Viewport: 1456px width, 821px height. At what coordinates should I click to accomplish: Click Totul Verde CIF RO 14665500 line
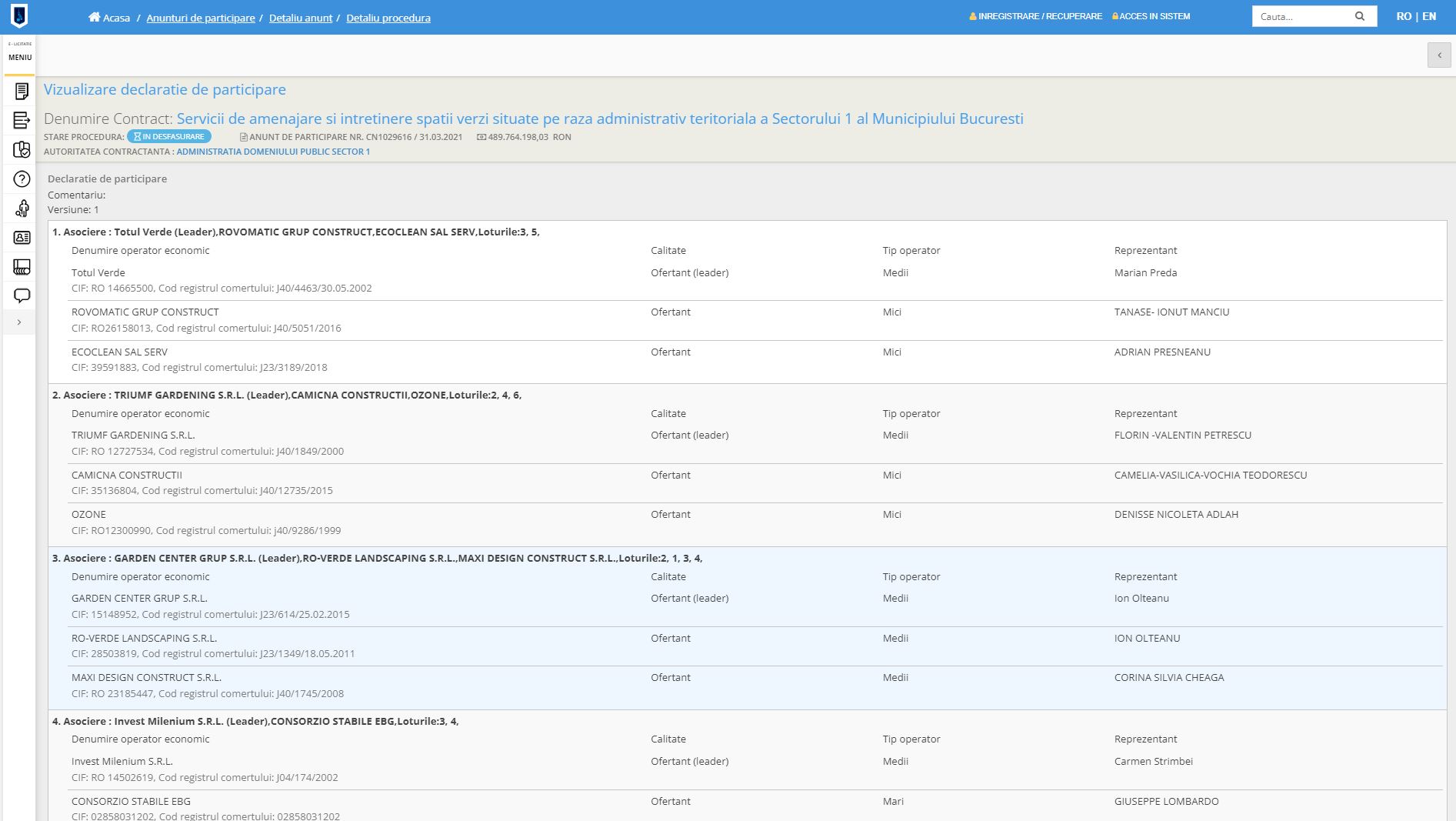pos(222,289)
